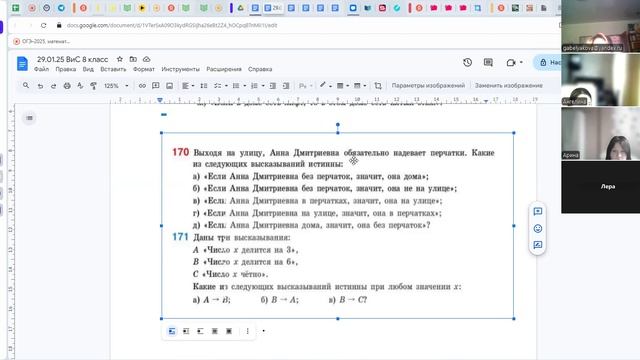Add comment from side panel button
The width and height of the screenshot is (640, 360).
[x=538, y=211]
